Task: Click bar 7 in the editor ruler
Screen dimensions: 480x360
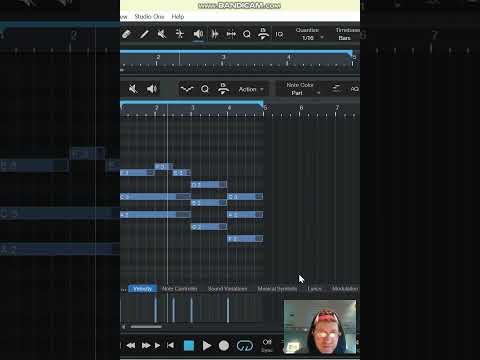Action: coord(337,108)
